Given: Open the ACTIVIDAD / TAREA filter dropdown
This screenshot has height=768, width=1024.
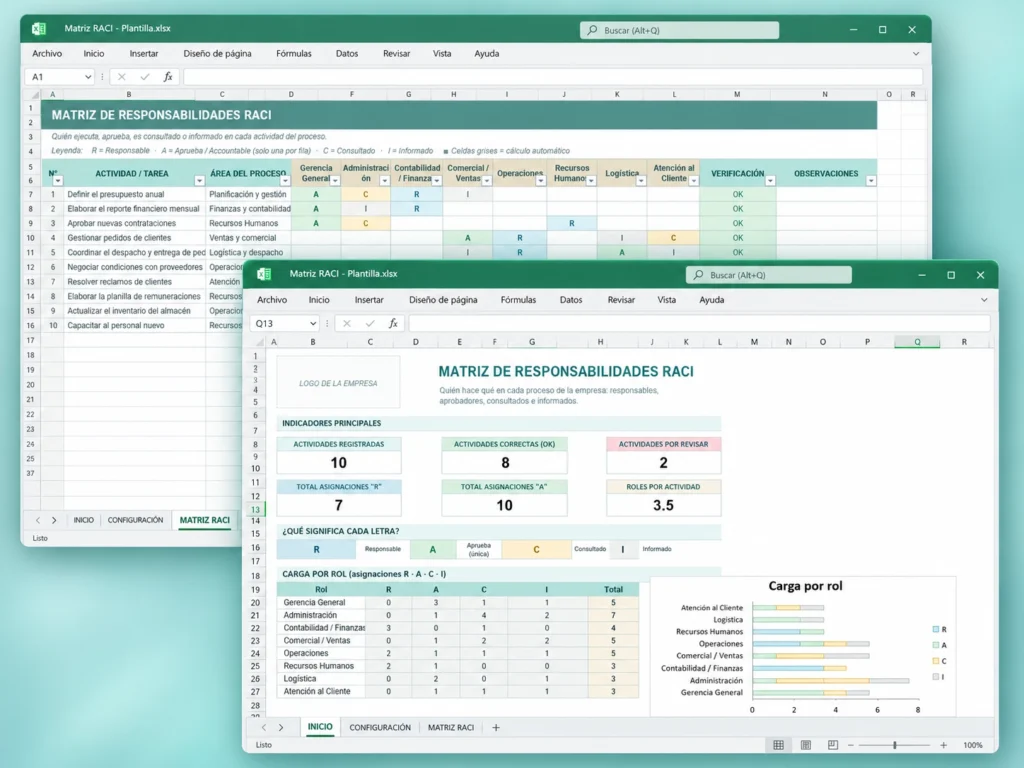Looking at the screenshot, I should 199,181.
